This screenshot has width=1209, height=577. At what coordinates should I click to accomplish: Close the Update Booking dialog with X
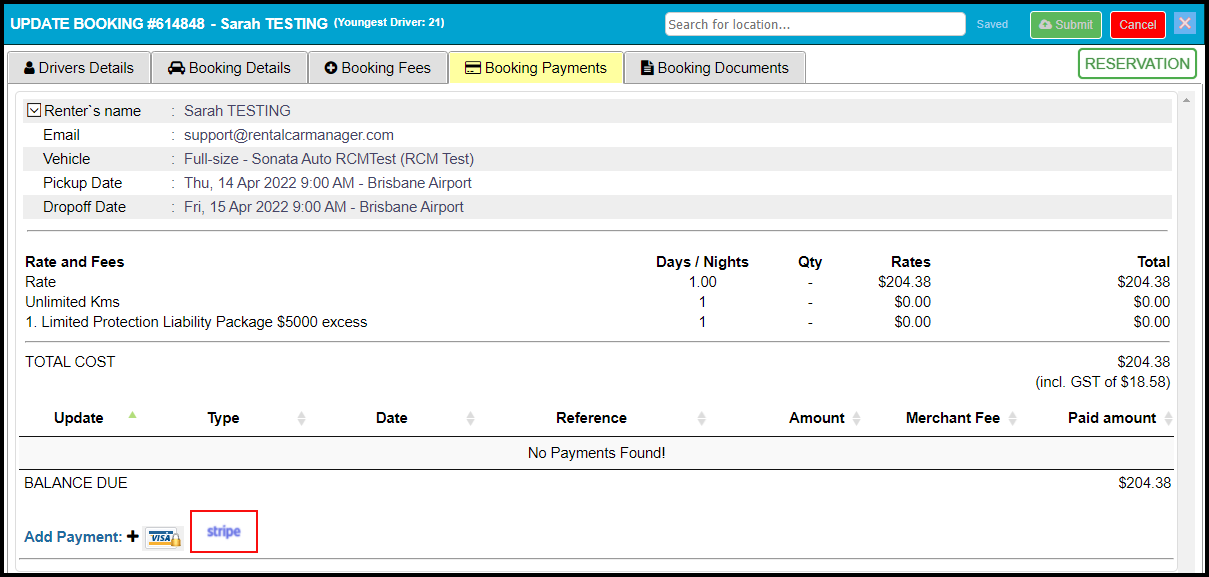(x=1185, y=24)
